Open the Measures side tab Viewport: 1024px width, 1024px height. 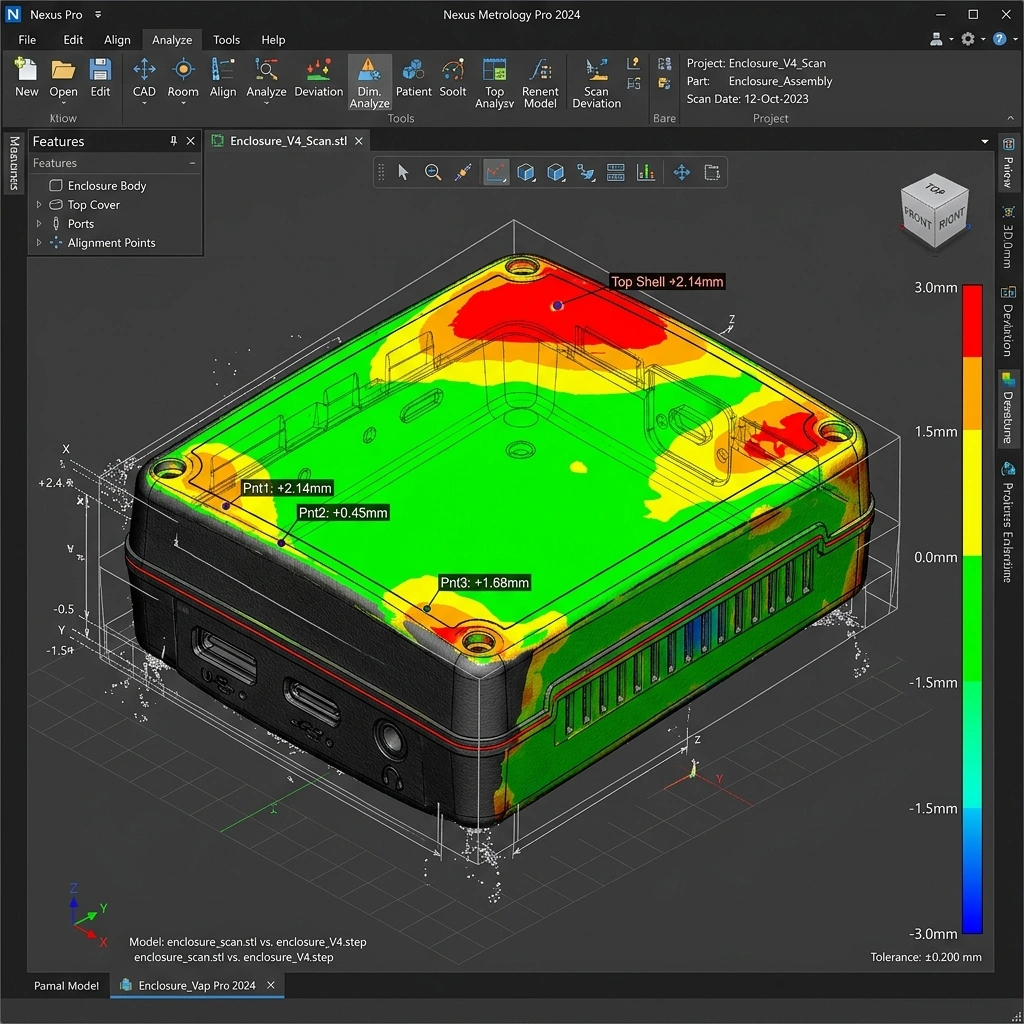pyautogui.click(x=13, y=163)
